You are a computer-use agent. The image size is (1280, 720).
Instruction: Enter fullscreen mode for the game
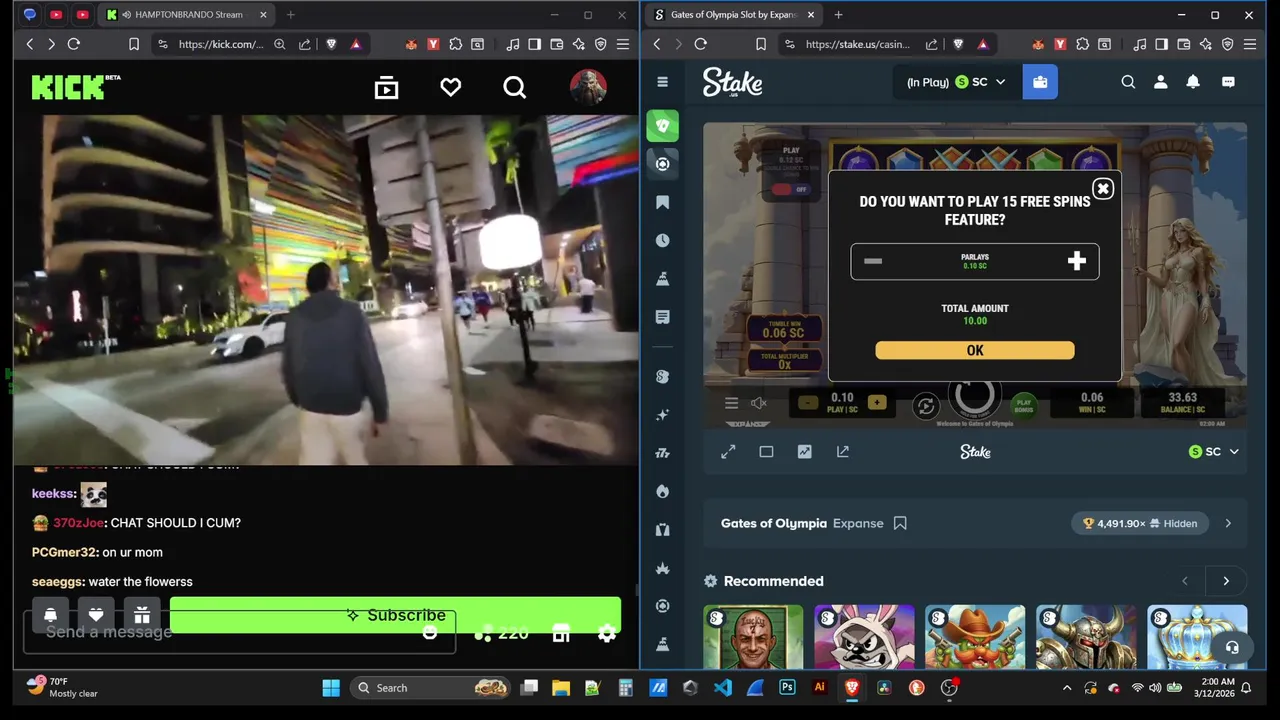coord(728,452)
